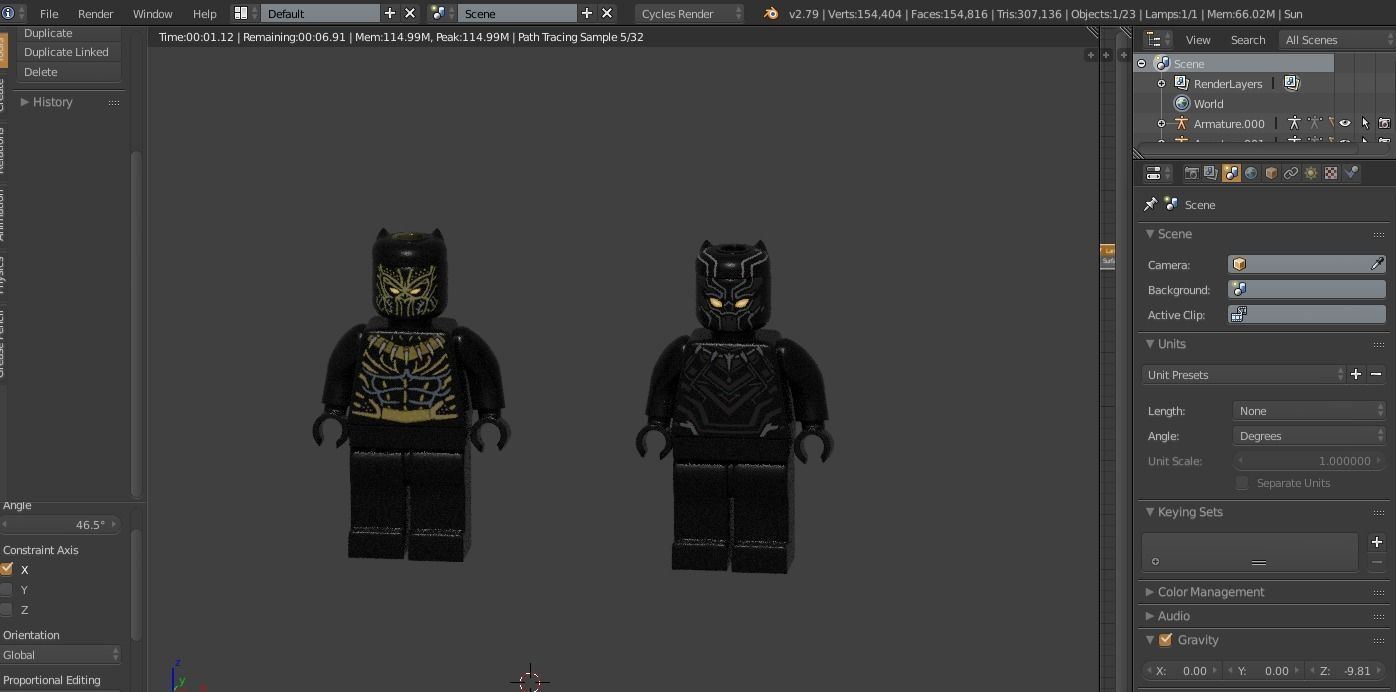Viewport: 1396px width, 692px height.
Task: Open the Constraints properties tab
Action: (x=1291, y=173)
